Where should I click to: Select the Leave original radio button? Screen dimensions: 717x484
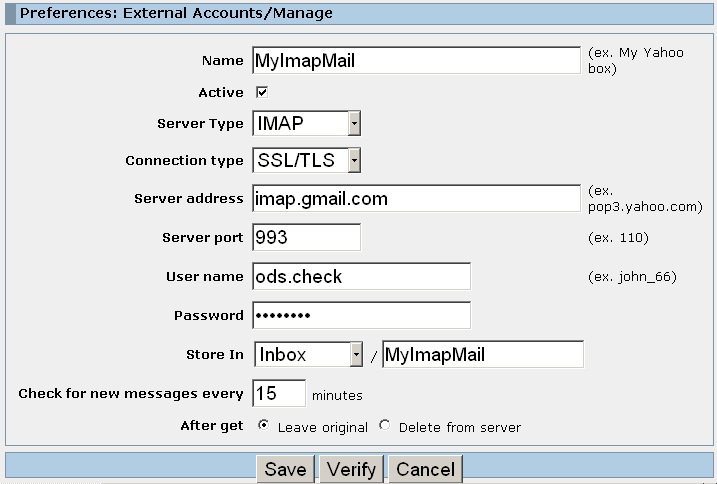(263, 425)
